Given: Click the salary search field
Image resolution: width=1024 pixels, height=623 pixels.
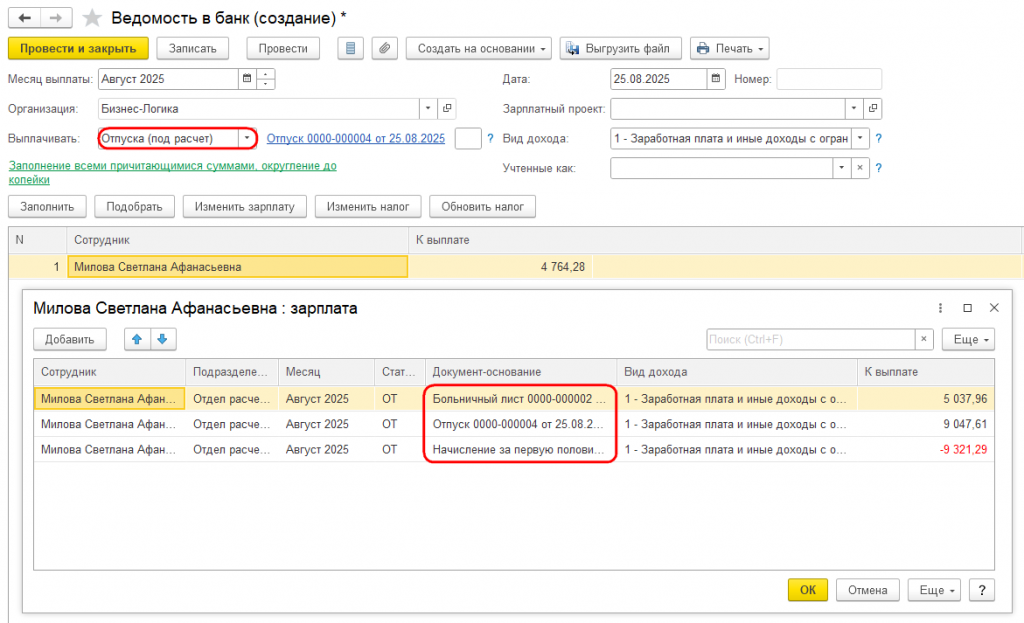Looking at the screenshot, I should click(810, 340).
